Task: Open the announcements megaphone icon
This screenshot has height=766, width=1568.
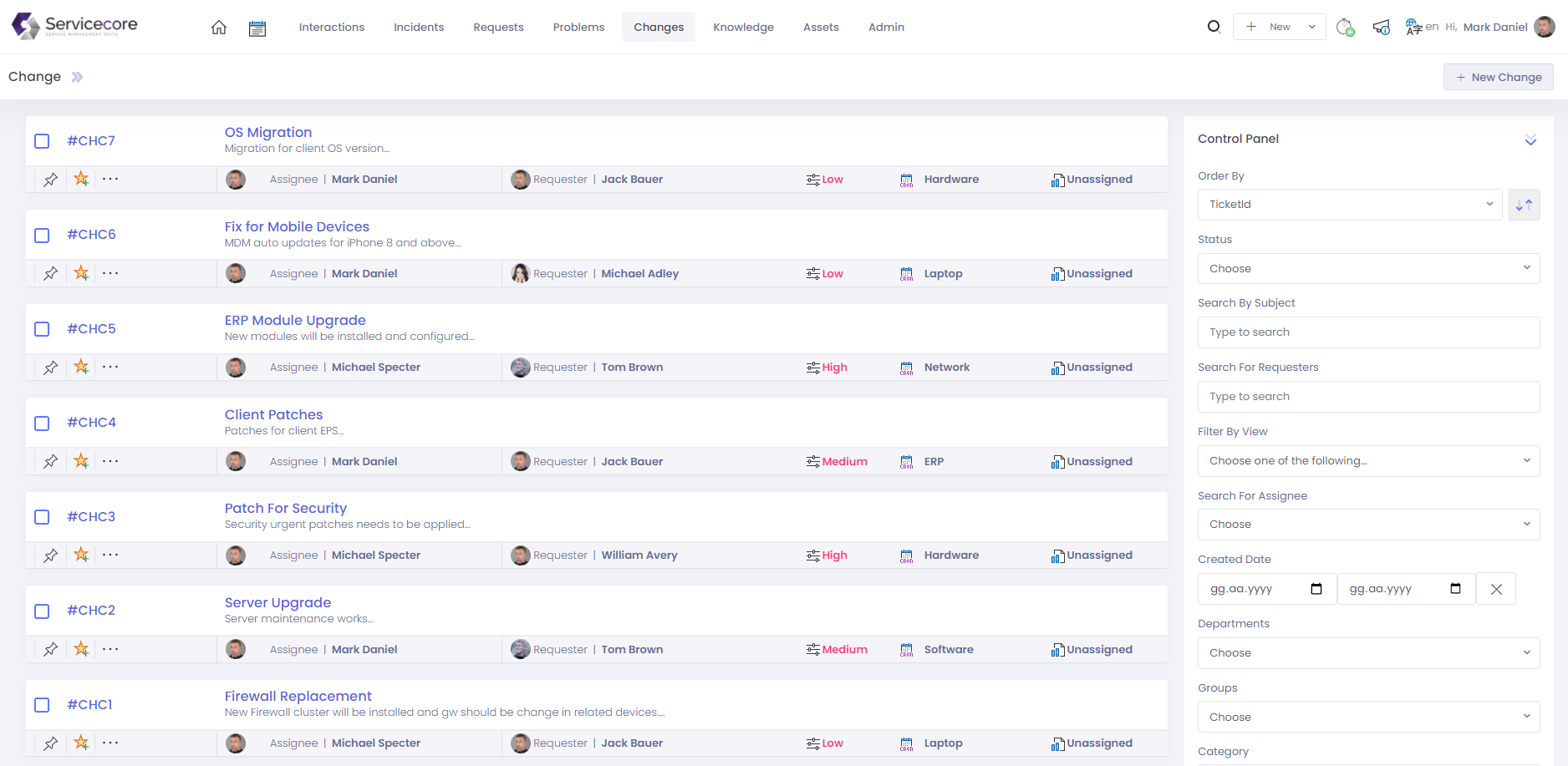Action: click(1381, 28)
